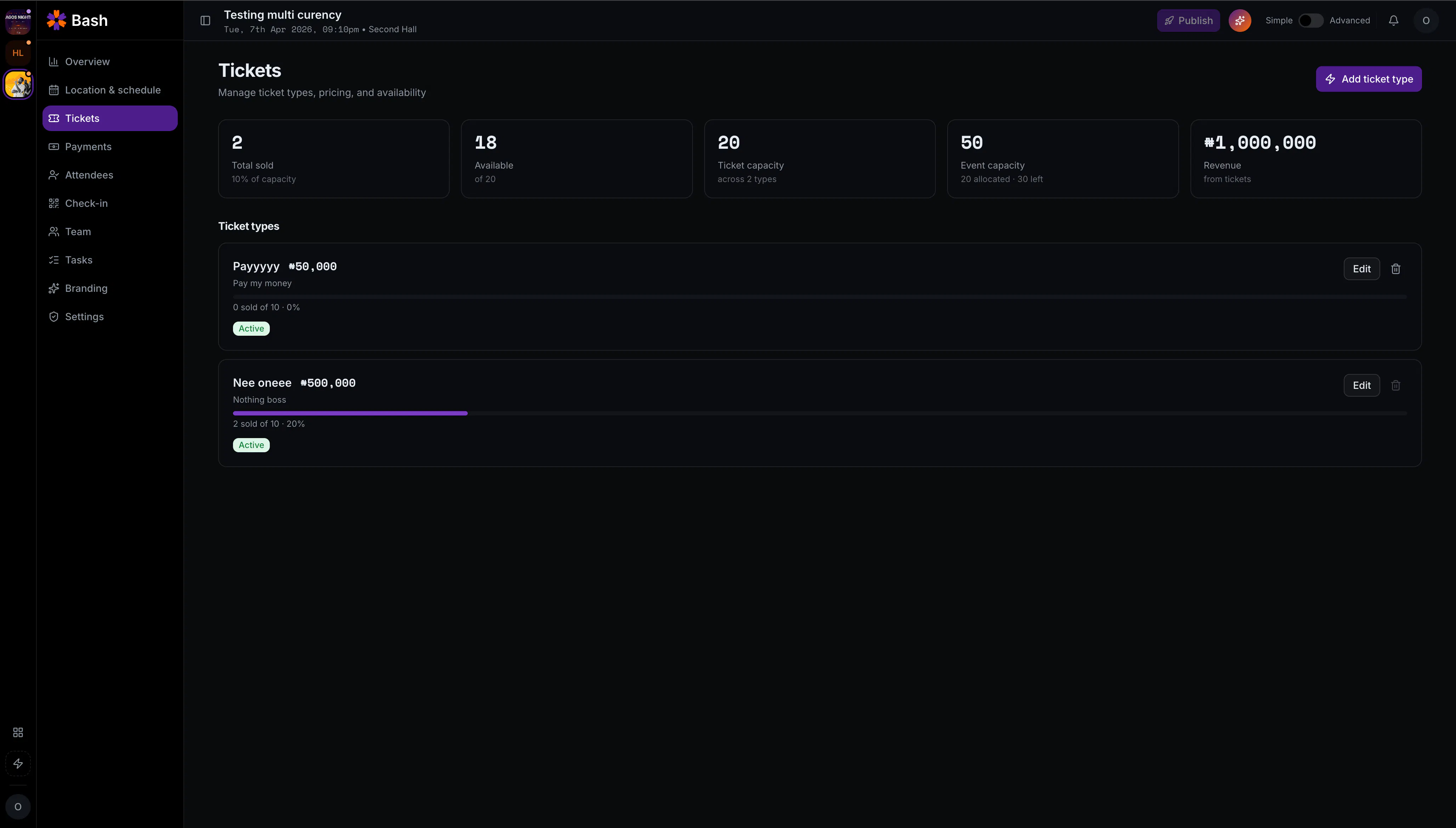
Task: Click the '₦50,000' price text
Action: pyautogui.click(x=313, y=267)
